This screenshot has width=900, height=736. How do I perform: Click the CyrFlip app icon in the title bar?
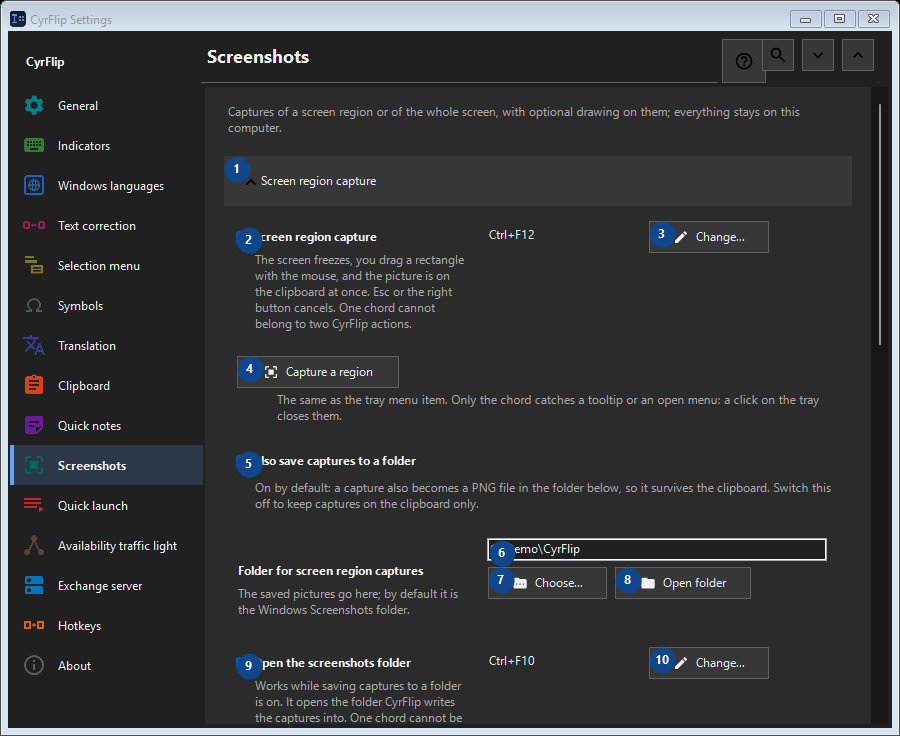click(18, 19)
